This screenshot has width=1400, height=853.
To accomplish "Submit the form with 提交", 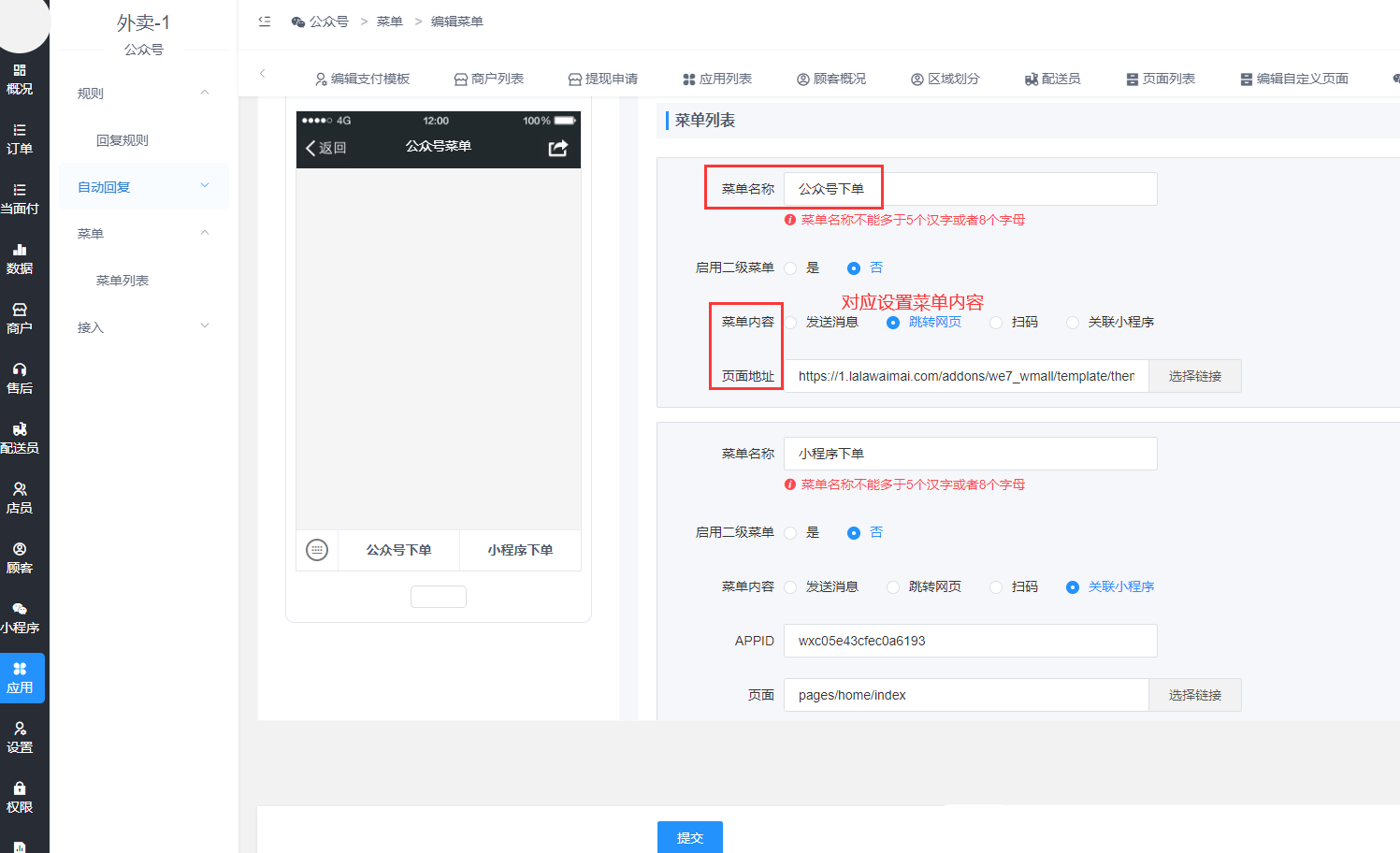I will pos(689,837).
